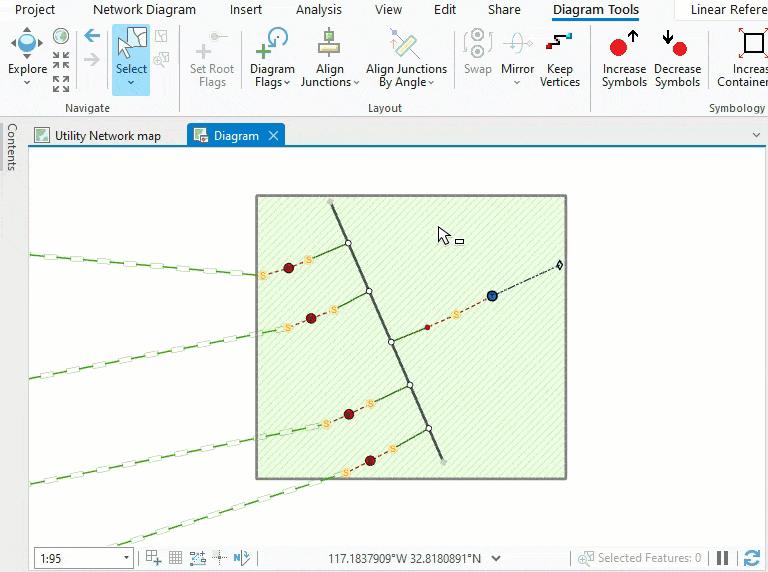The image size is (768, 572).
Task: Click the small red junction dot
Action: point(427,327)
